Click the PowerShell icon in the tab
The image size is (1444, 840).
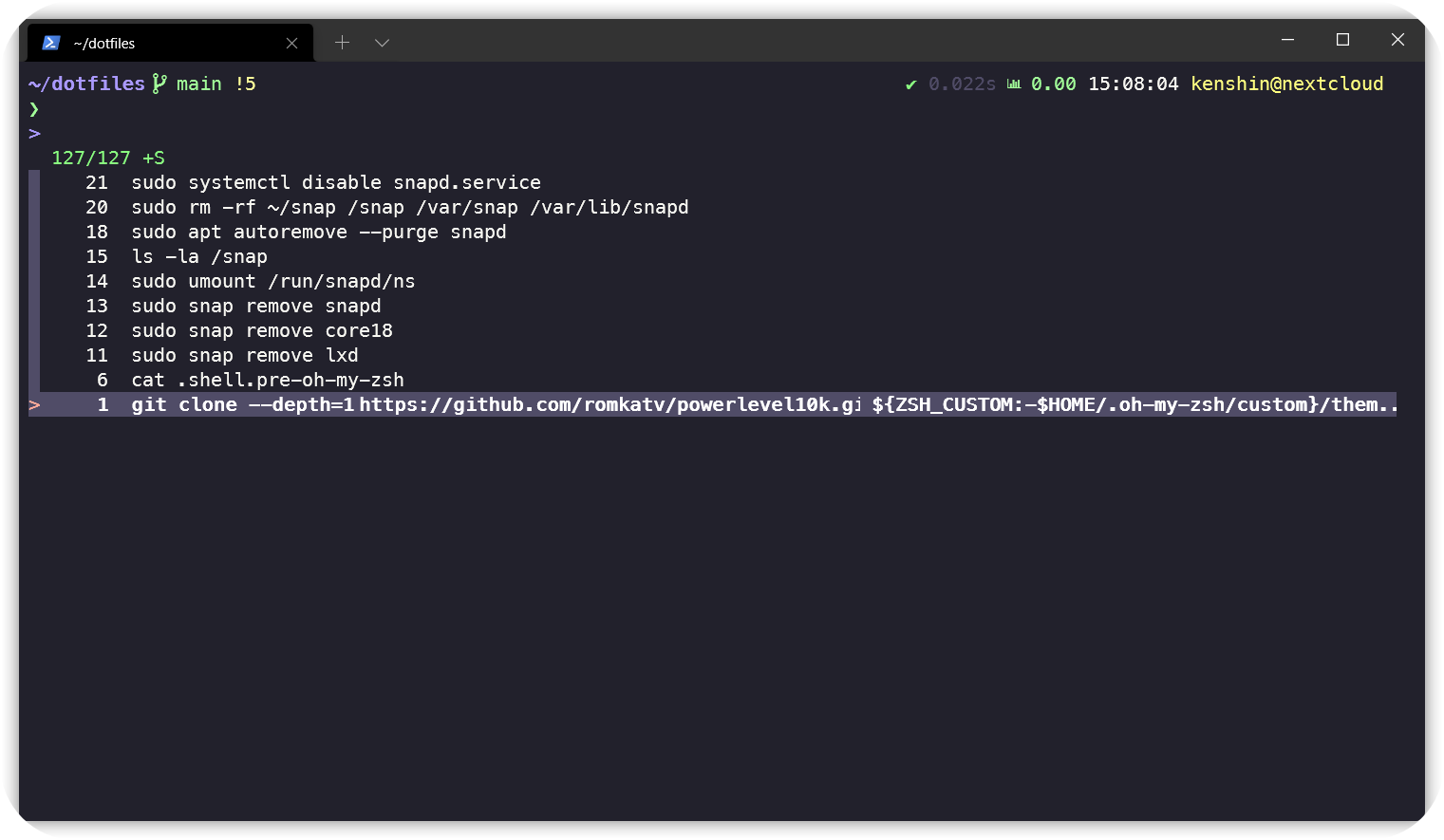click(51, 43)
